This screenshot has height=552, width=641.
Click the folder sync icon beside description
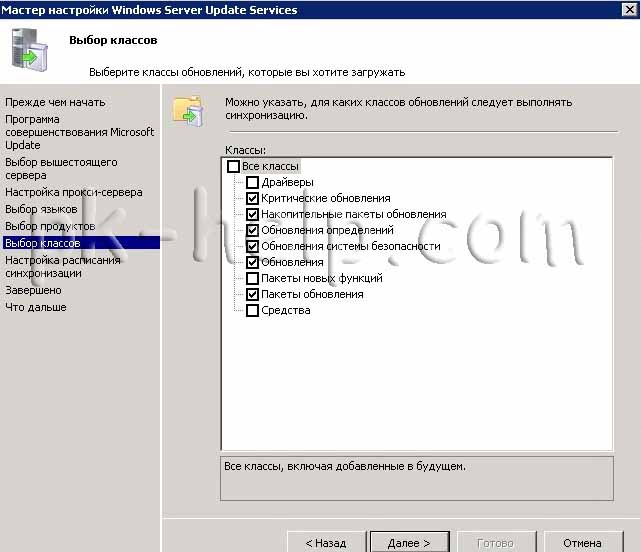pyautogui.click(x=188, y=111)
